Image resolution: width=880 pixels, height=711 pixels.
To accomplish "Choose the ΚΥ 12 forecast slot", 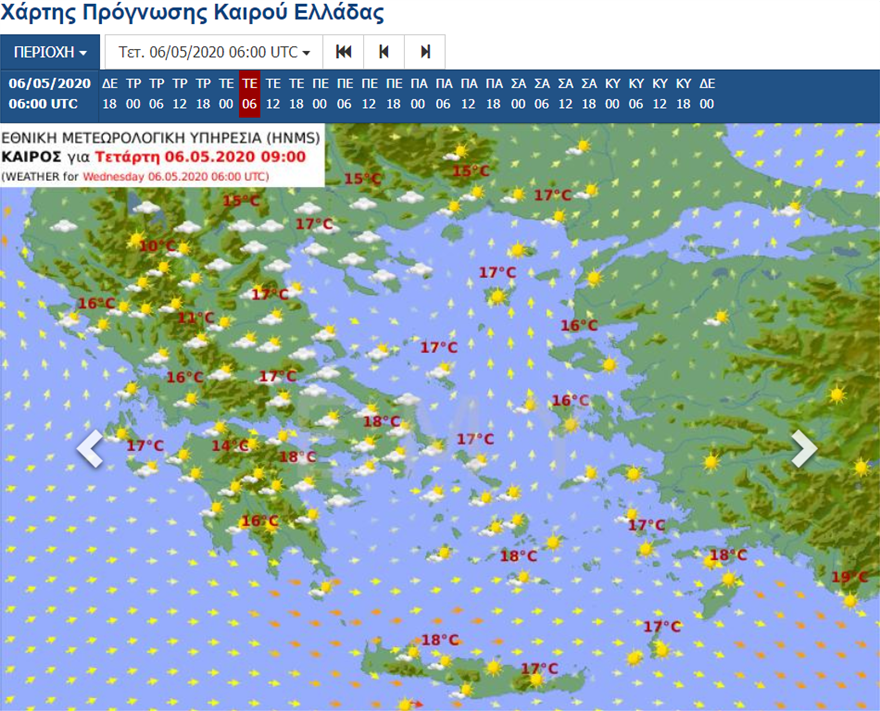I will [660, 93].
